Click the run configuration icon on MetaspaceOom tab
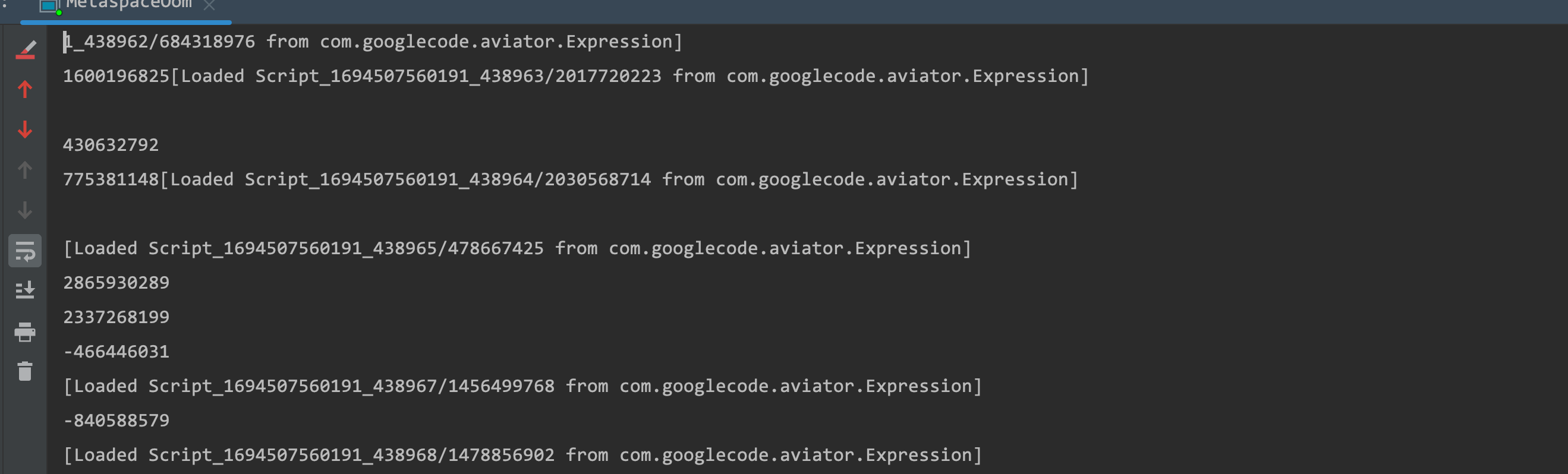1568x474 pixels. 50,6
